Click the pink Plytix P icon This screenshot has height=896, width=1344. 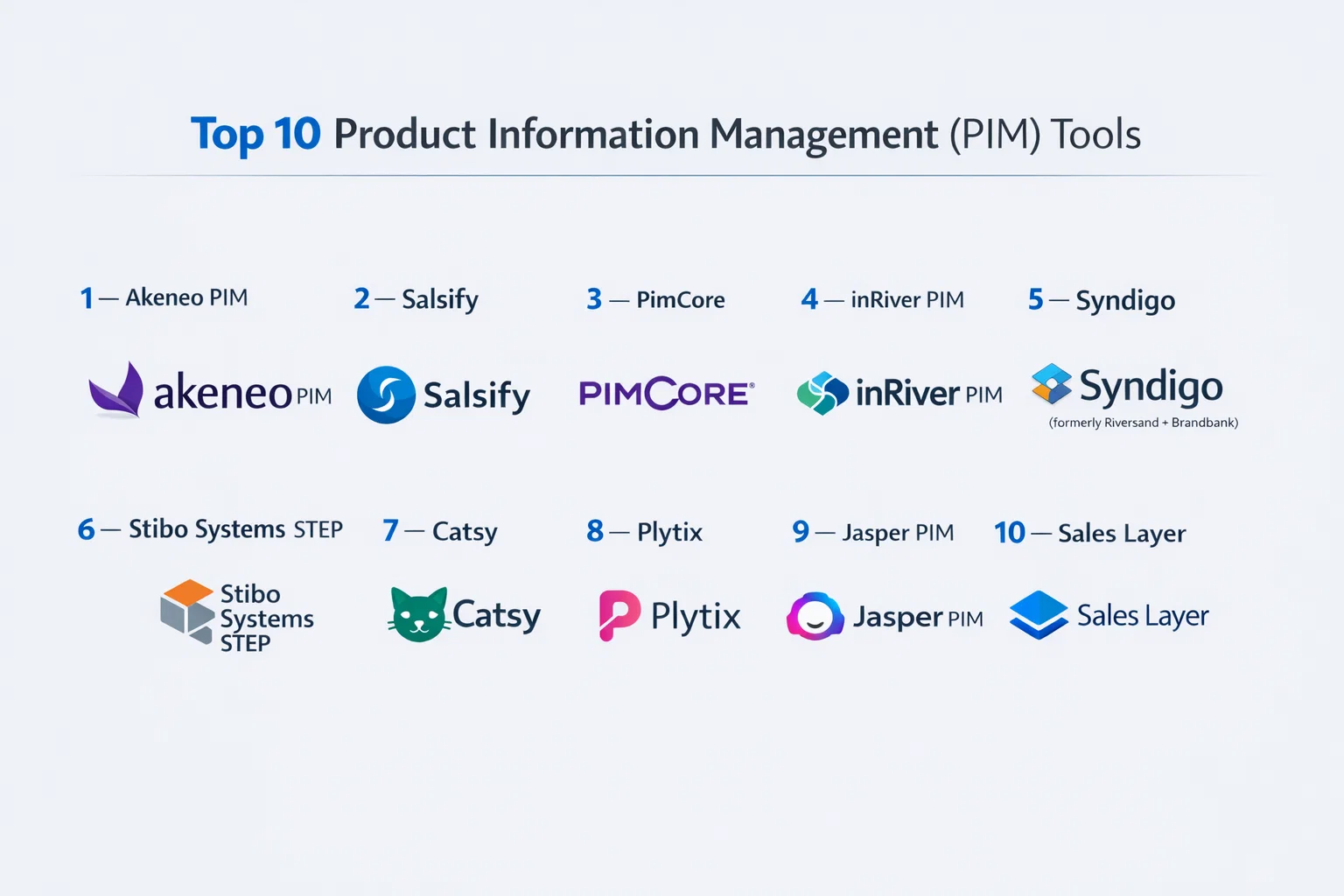(x=619, y=615)
